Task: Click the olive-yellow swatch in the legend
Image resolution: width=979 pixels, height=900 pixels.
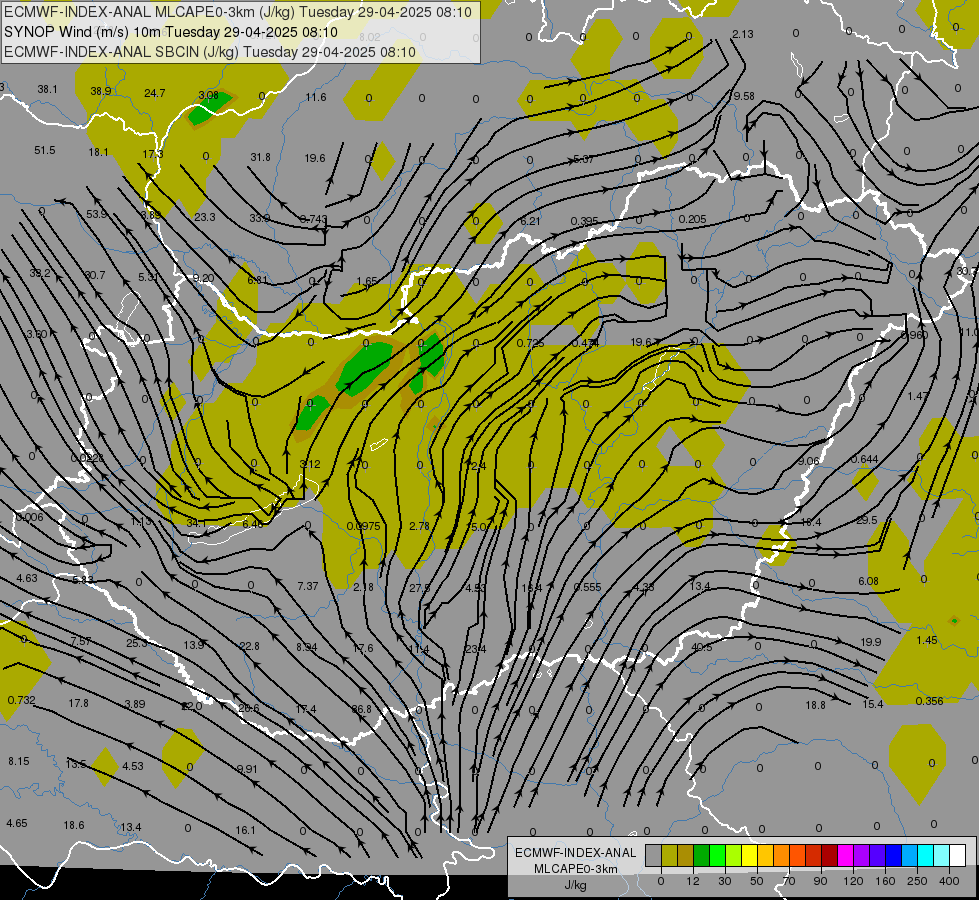Action: (669, 855)
